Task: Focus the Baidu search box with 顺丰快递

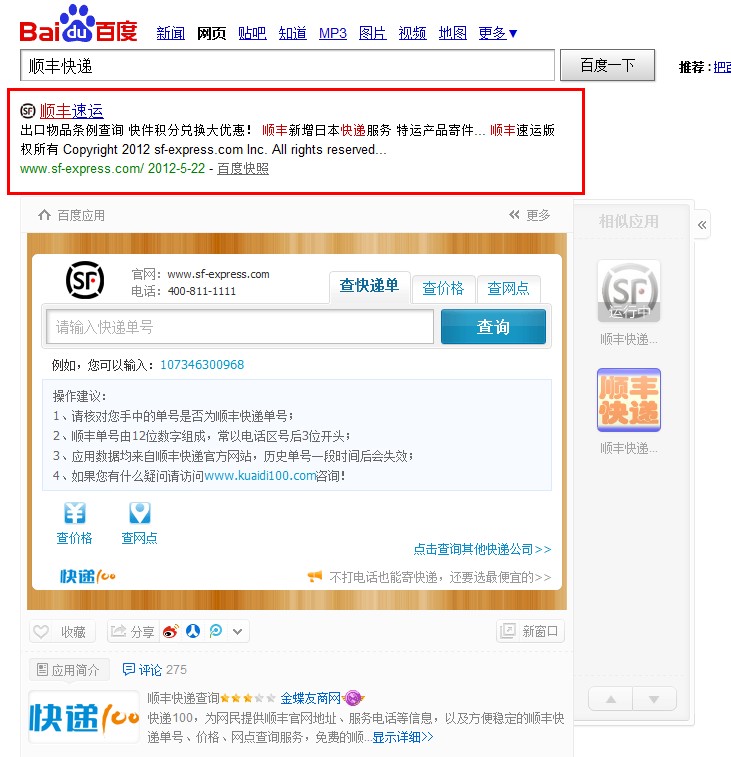Action: point(287,65)
